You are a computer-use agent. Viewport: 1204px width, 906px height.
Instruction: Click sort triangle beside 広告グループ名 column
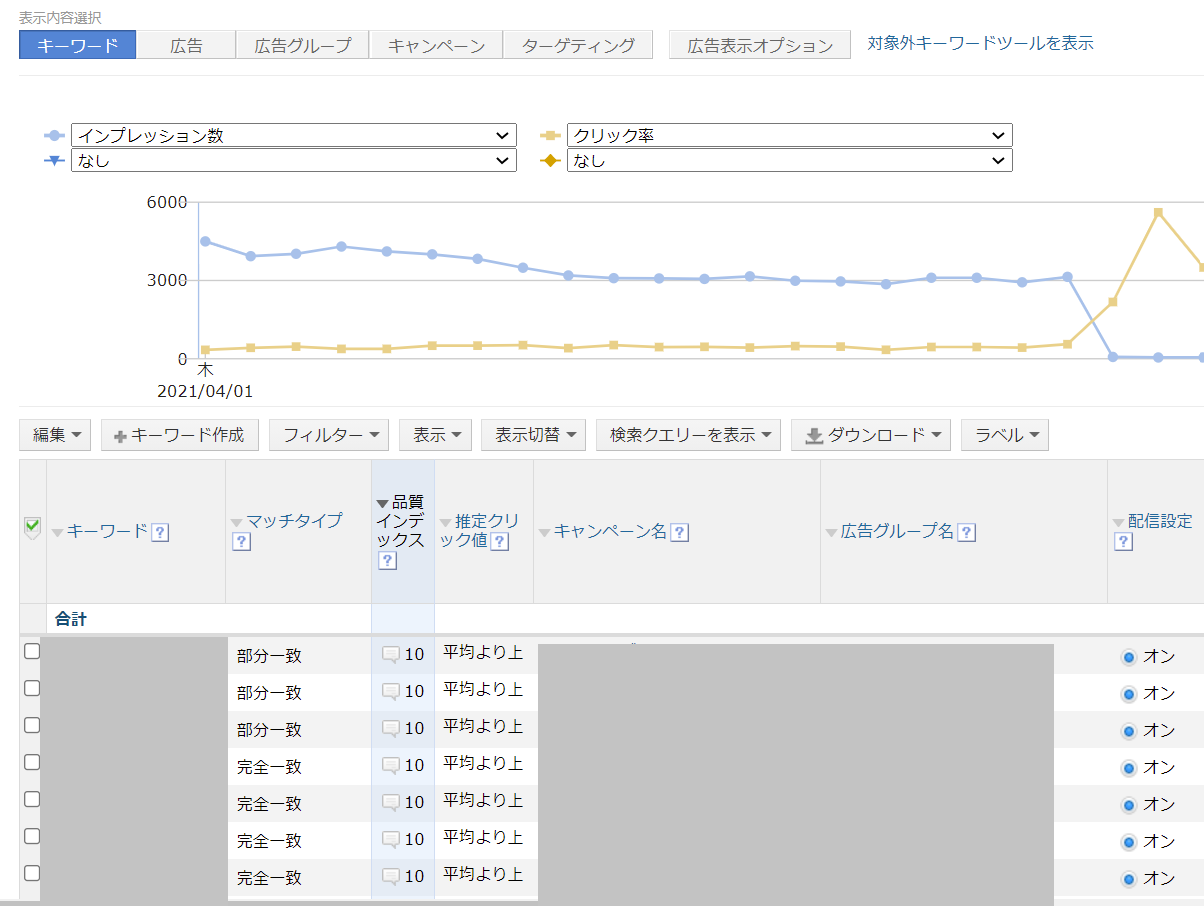tap(832, 533)
